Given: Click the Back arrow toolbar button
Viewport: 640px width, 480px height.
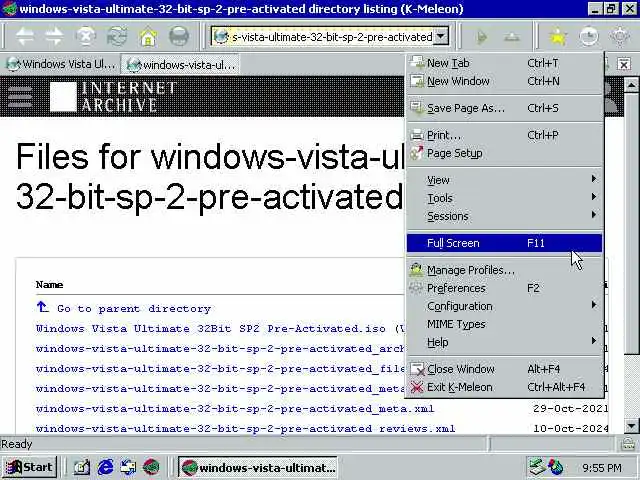Looking at the screenshot, I should 25,37.
